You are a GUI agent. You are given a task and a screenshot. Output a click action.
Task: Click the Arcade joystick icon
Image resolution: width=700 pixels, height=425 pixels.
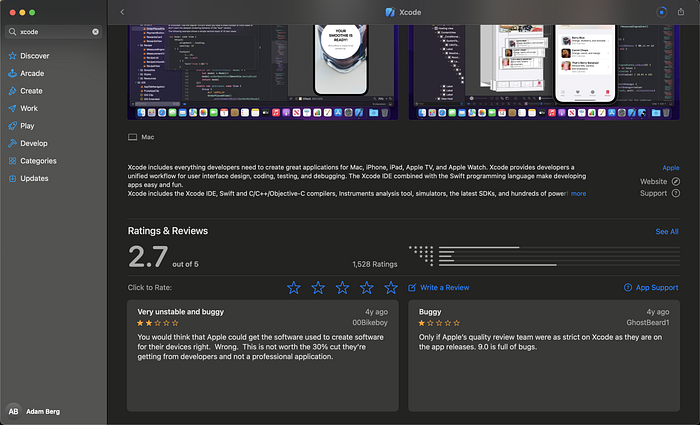pos(12,73)
